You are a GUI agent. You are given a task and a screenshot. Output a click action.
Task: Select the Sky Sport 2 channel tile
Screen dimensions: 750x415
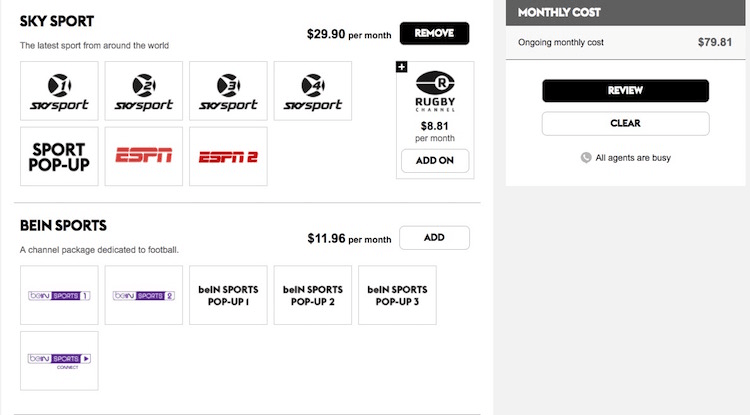(x=143, y=91)
